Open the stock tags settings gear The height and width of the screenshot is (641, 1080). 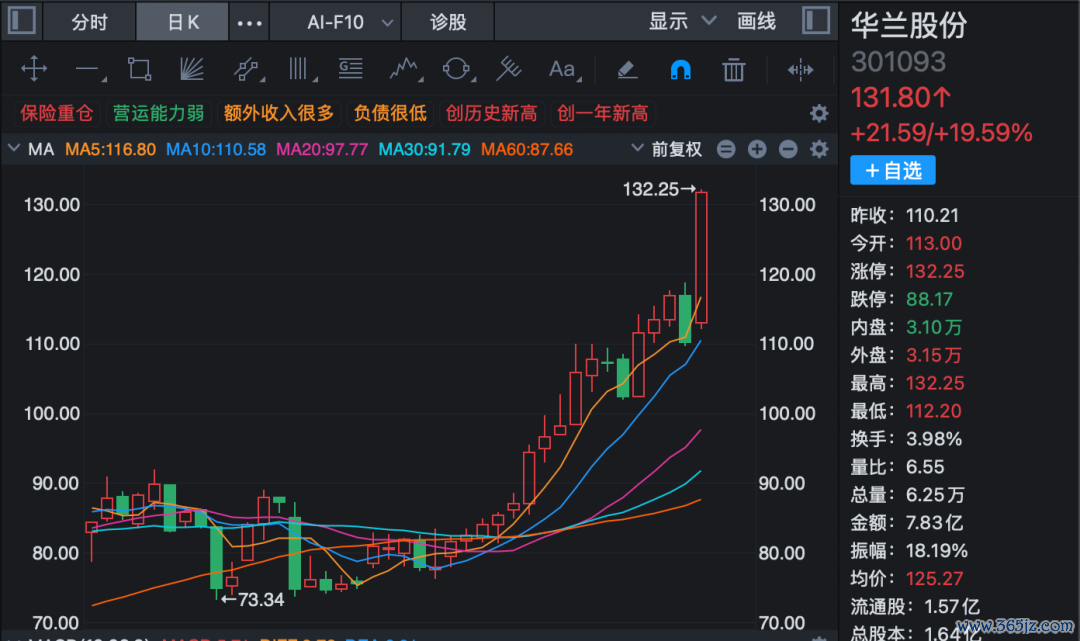pos(819,114)
